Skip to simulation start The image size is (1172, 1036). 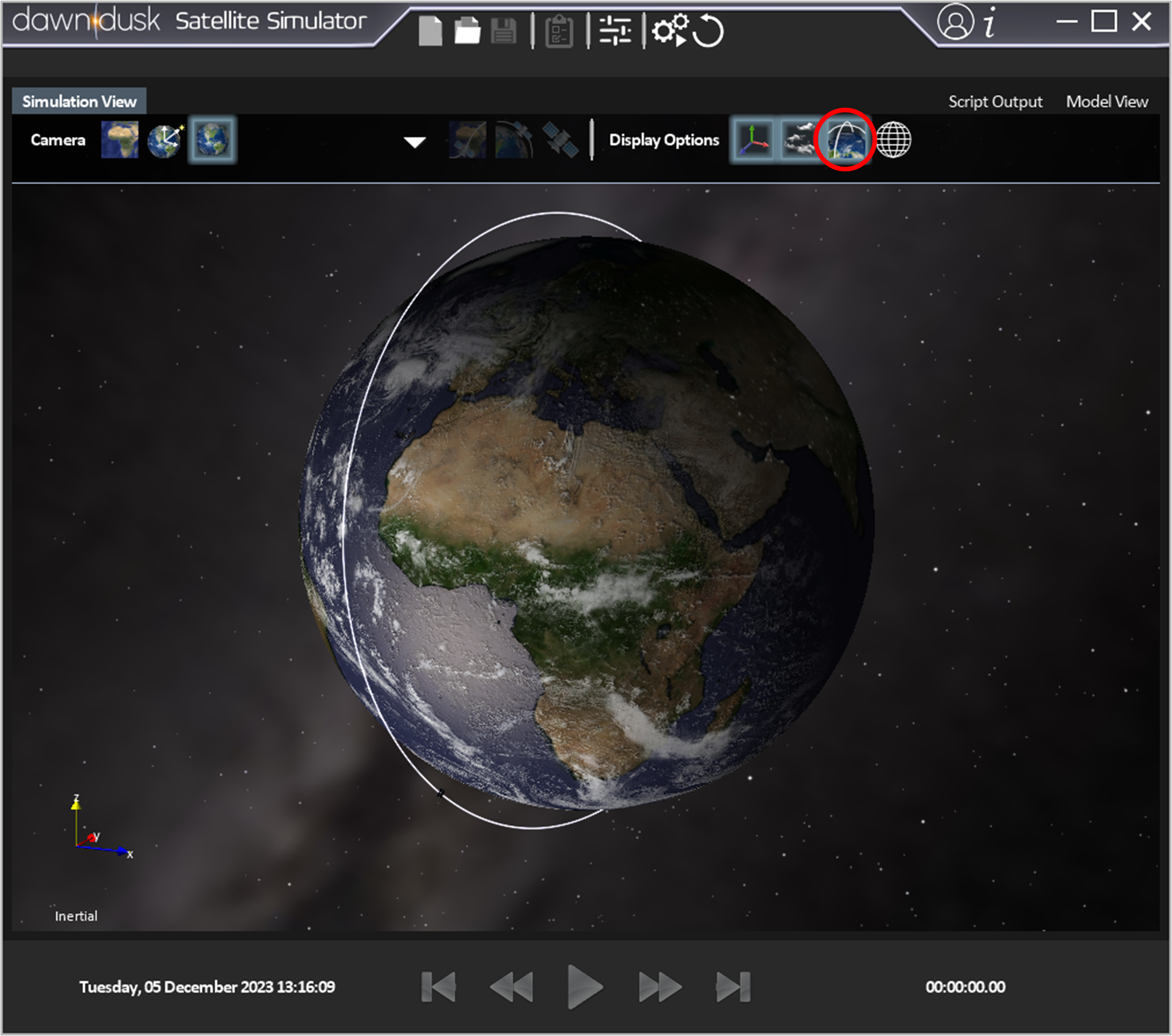[x=439, y=987]
